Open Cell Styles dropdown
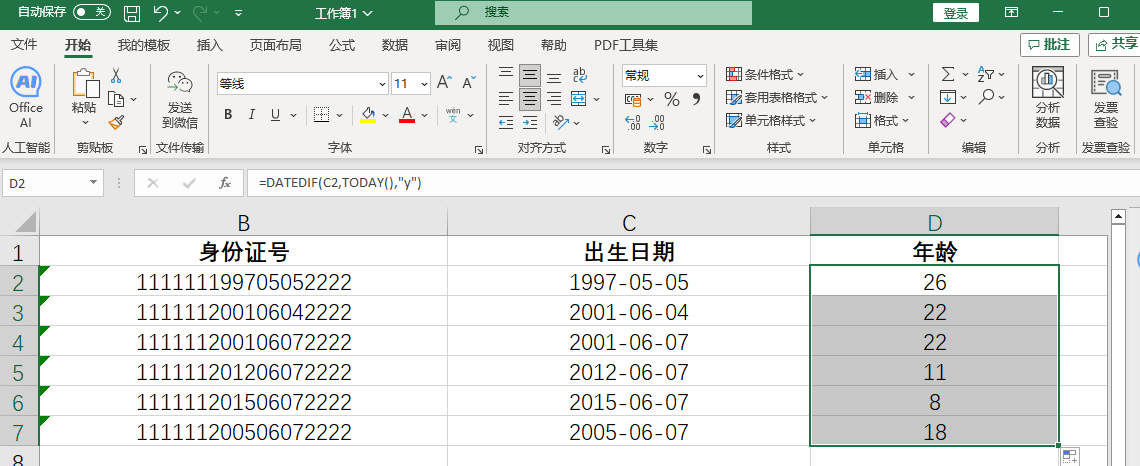The height and width of the screenshot is (466, 1140). [x=772, y=121]
